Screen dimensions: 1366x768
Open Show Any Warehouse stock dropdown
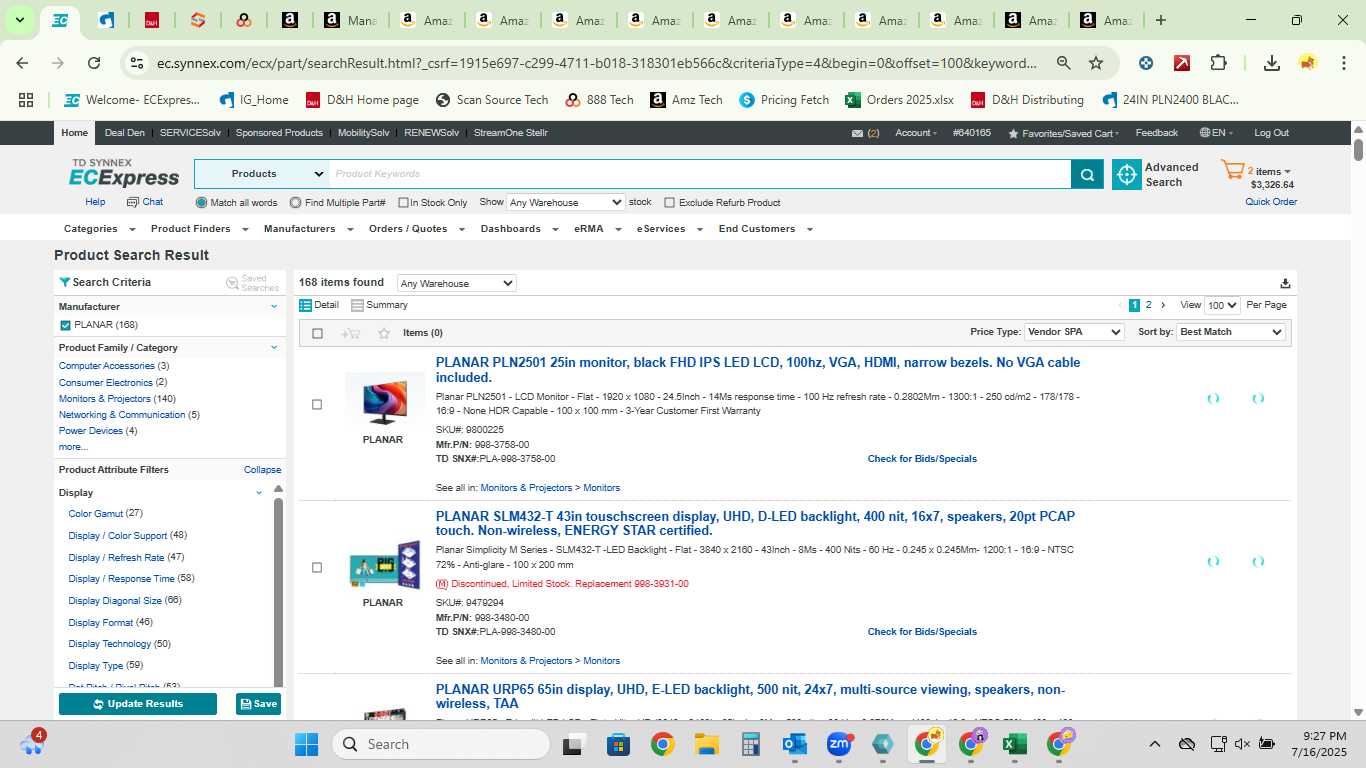[x=565, y=202]
